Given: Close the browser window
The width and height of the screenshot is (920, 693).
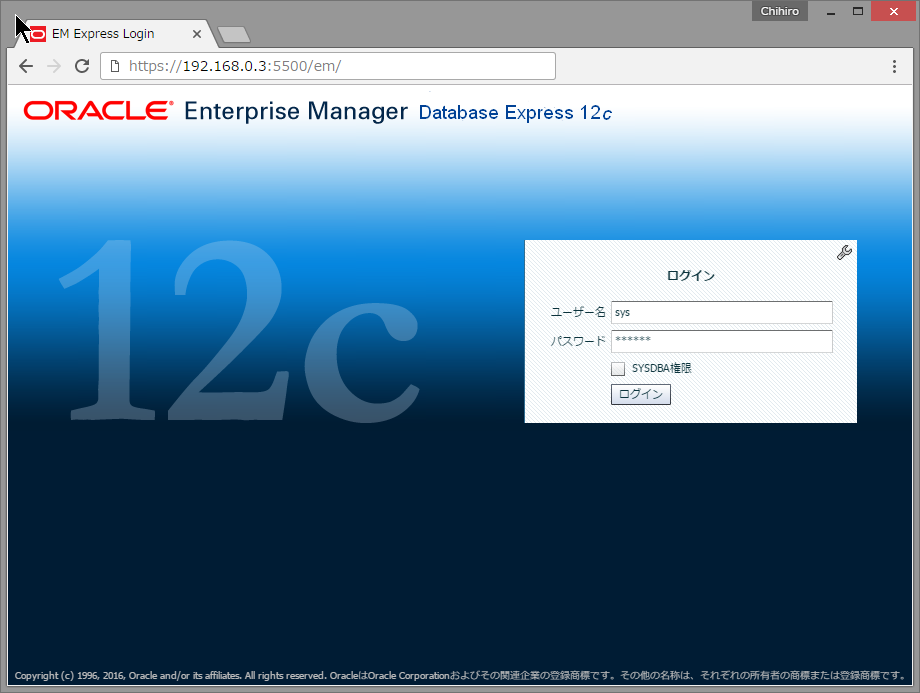Looking at the screenshot, I should click(x=894, y=11).
